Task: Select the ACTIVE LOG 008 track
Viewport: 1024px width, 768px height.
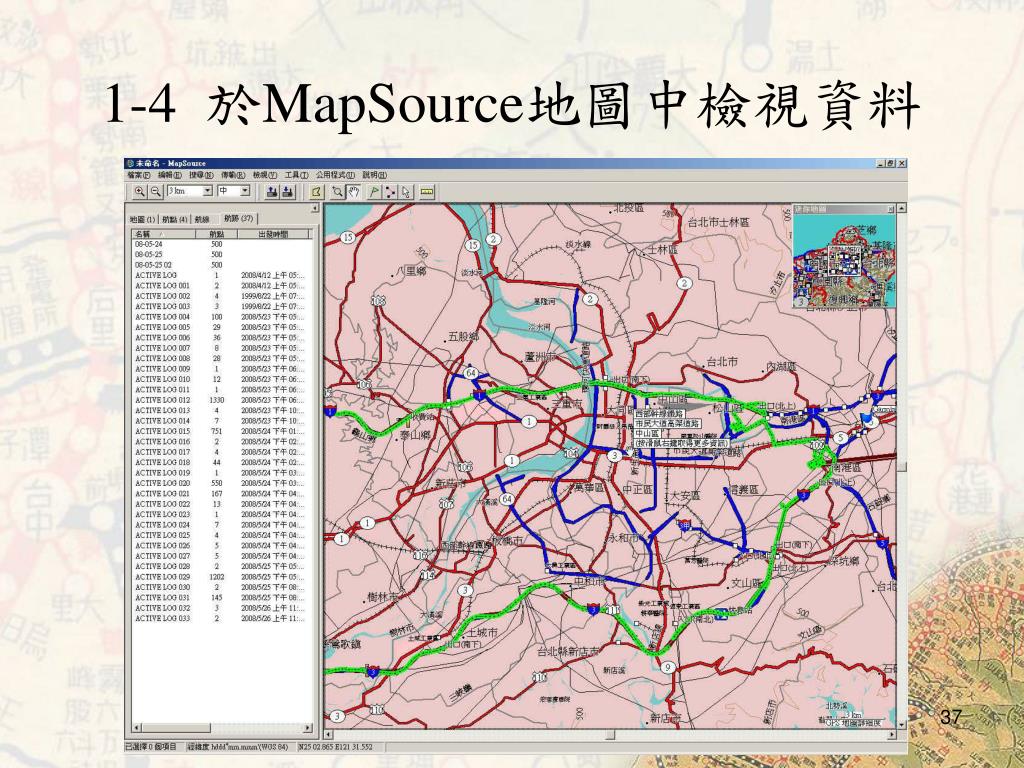Action: tap(221, 359)
